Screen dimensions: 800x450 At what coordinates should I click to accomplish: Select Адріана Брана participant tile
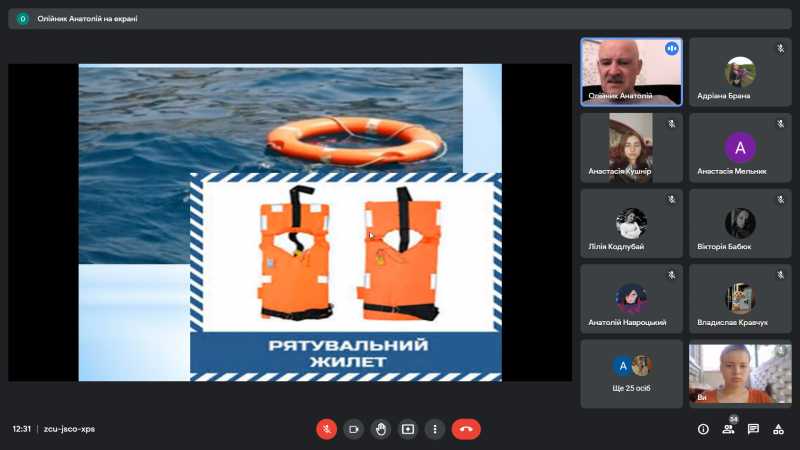[x=740, y=72]
